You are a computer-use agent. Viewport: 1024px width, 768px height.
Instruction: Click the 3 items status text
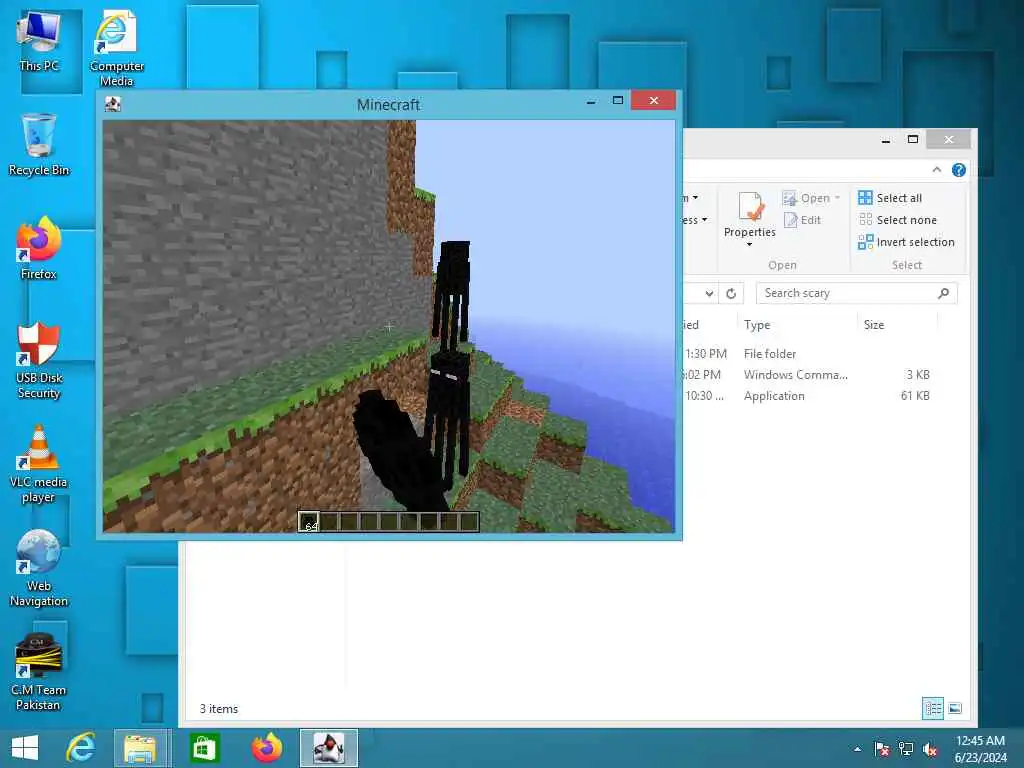click(x=219, y=709)
